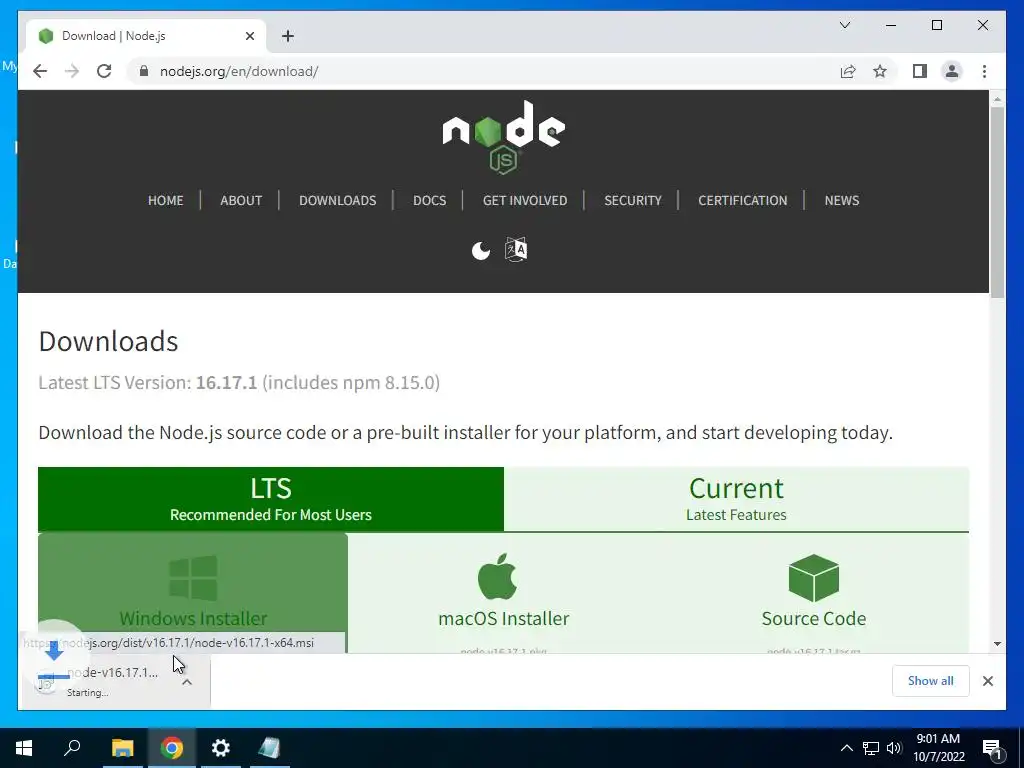This screenshot has height=768, width=1024.
Task: Open taskbar search magnifier
Action: 72,748
